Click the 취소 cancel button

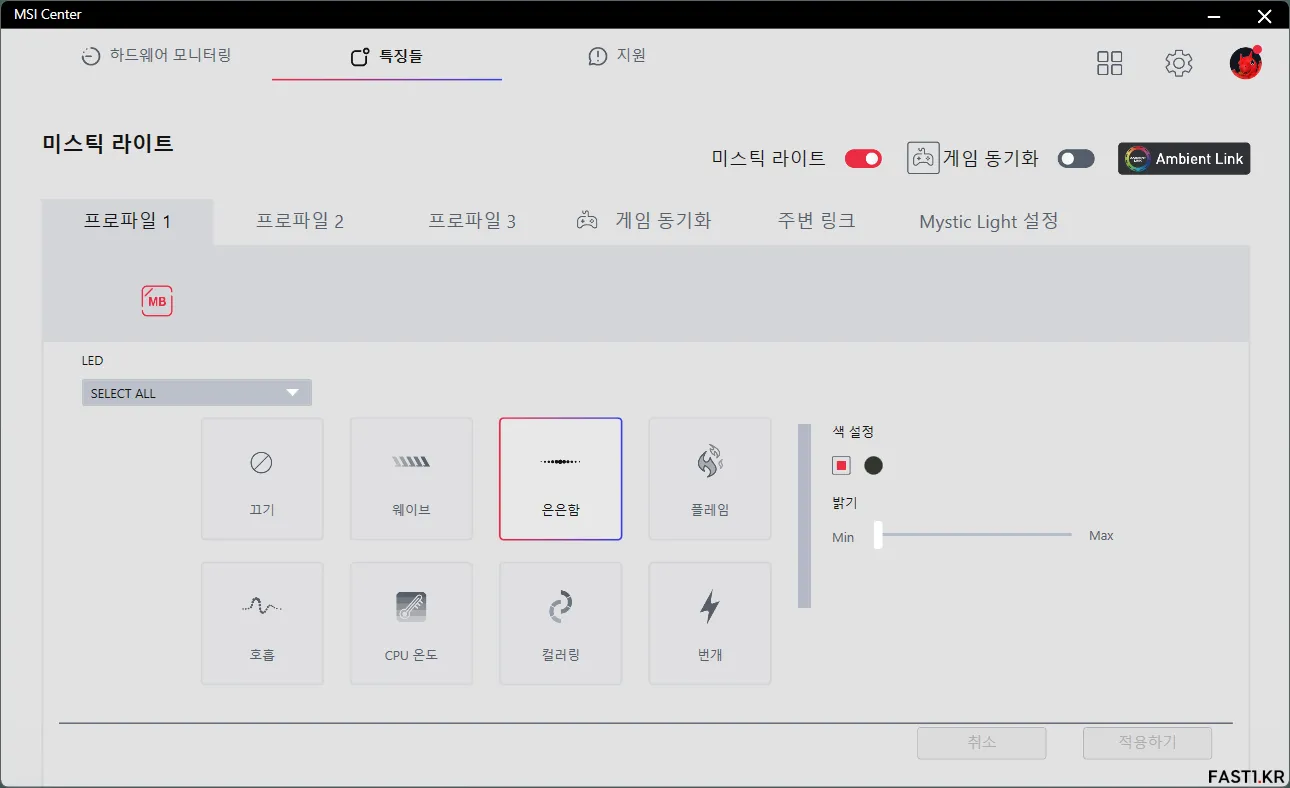click(x=982, y=743)
